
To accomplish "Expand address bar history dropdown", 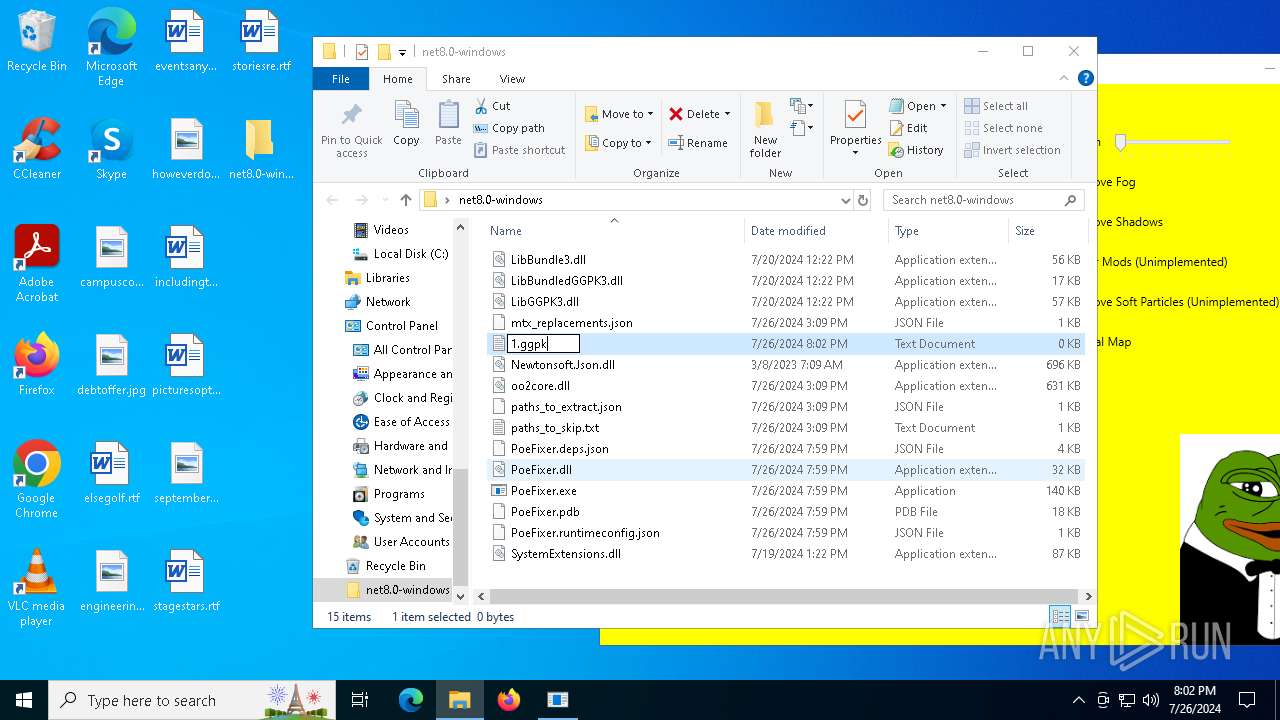I will point(846,200).
